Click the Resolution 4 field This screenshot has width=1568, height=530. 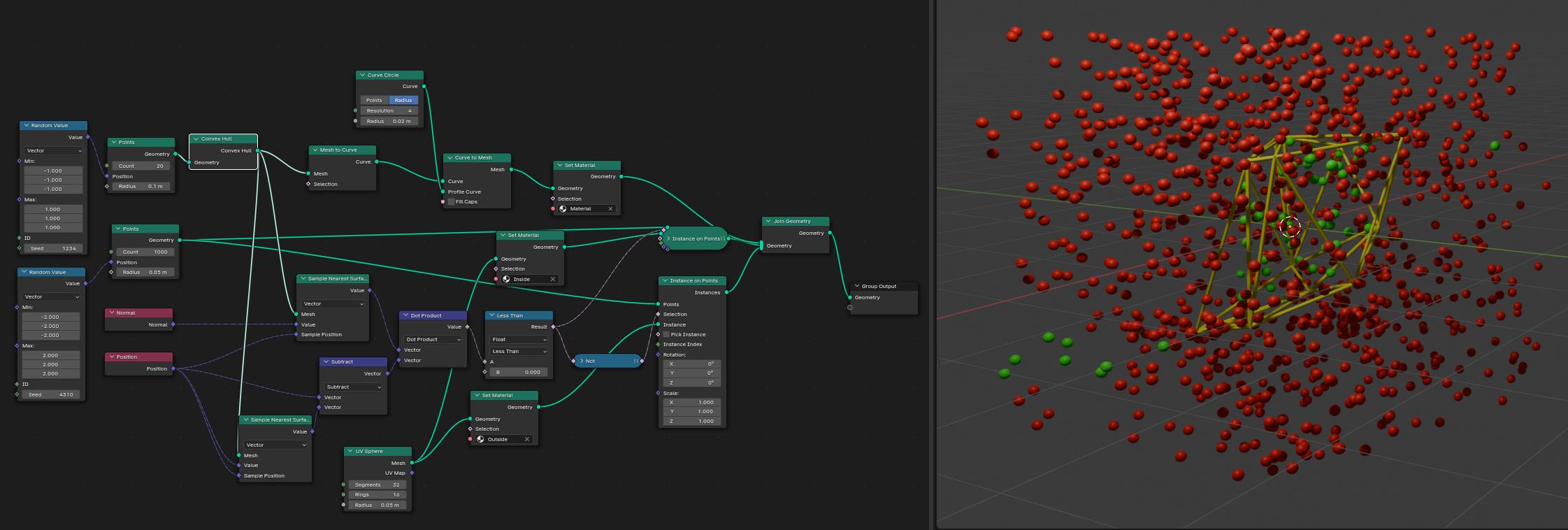(x=389, y=110)
